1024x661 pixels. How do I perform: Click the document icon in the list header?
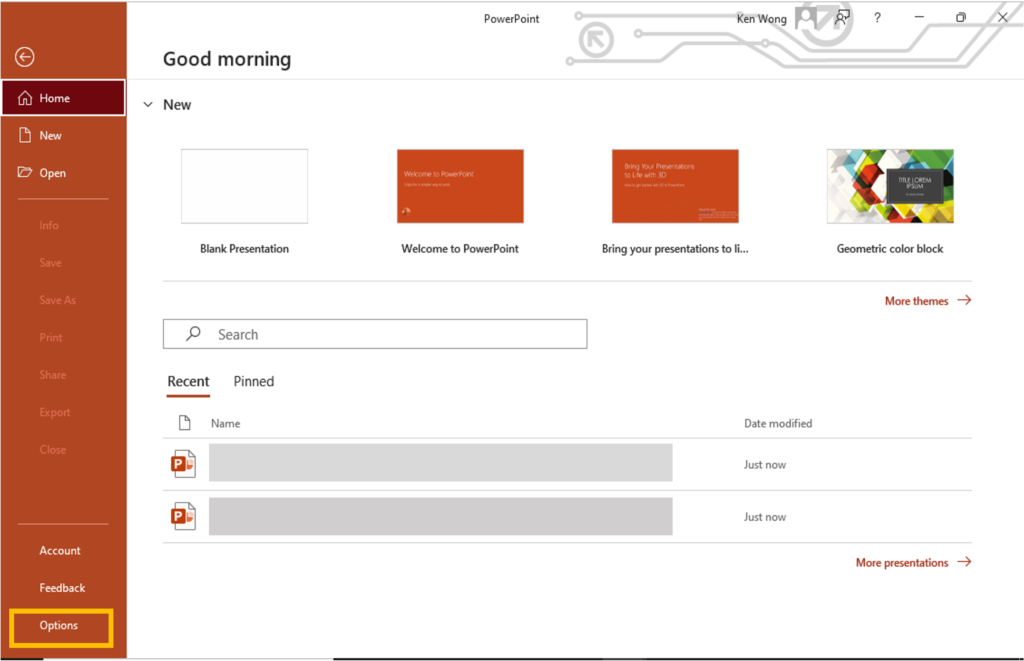[185, 423]
